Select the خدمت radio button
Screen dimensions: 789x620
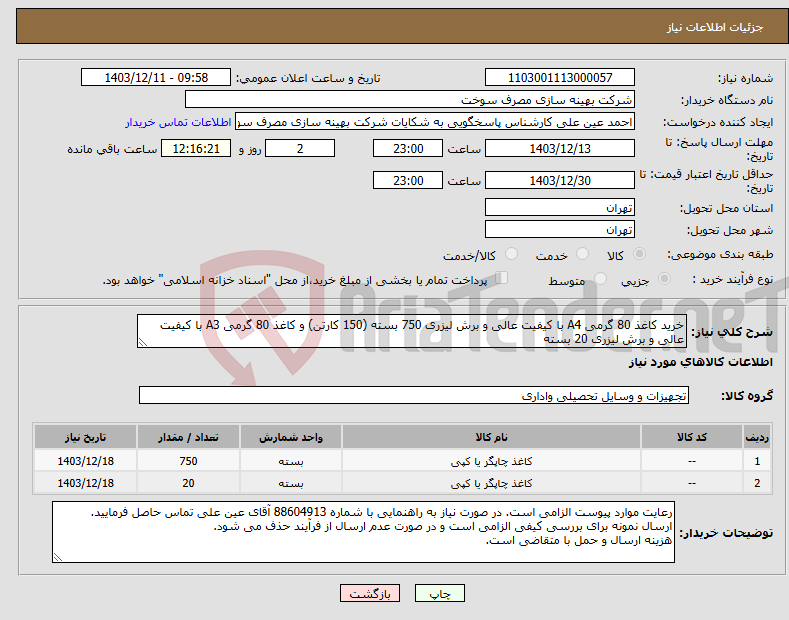(582, 254)
